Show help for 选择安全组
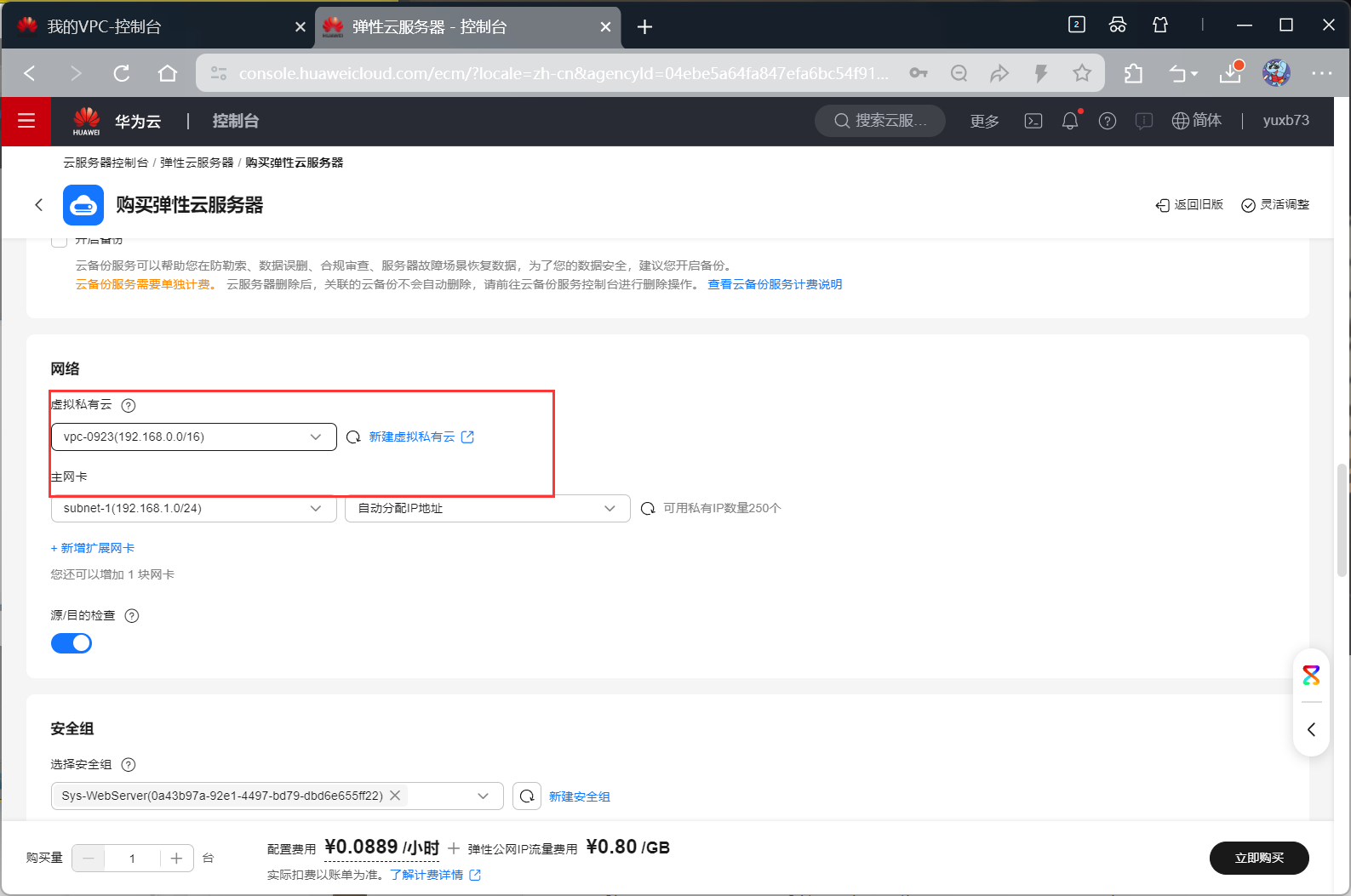The width and height of the screenshot is (1351, 896). coord(129,764)
